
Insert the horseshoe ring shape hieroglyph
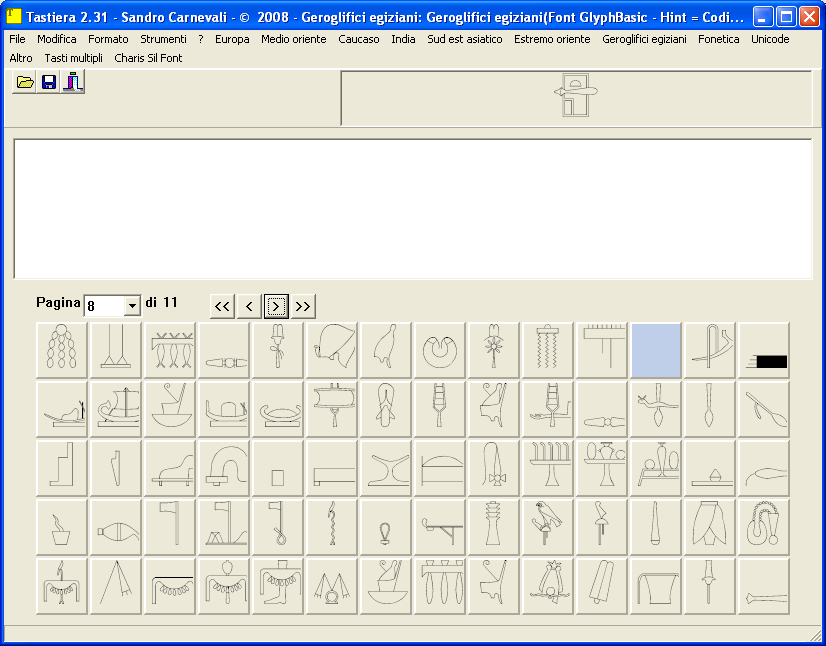point(440,350)
